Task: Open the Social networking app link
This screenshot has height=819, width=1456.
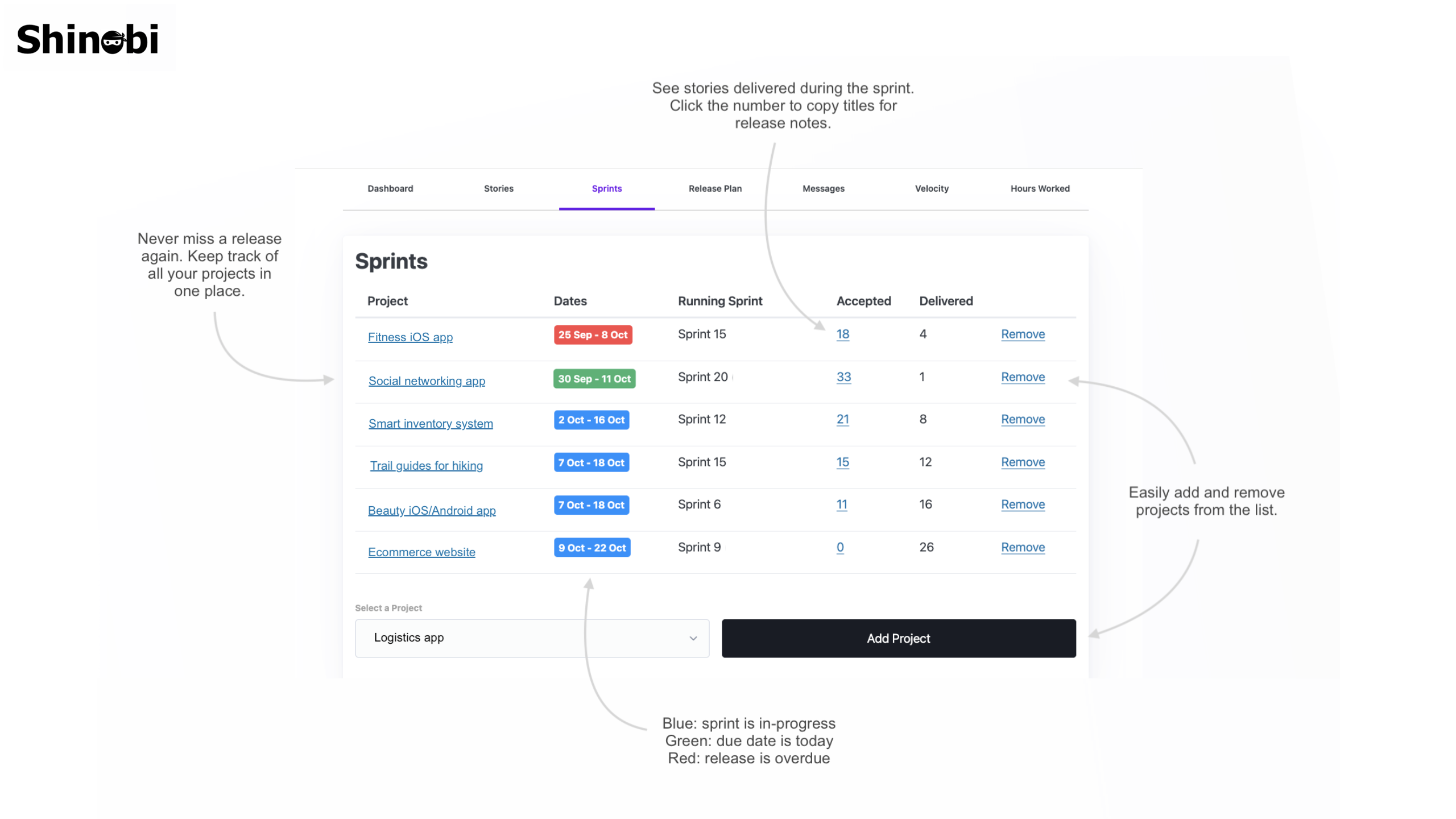Action: coord(427,380)
